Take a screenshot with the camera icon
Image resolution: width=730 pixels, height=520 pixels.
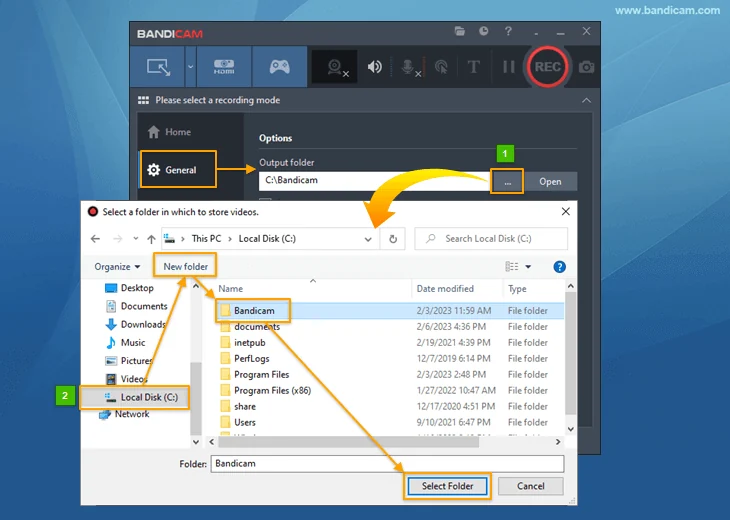tap(587, 67)
